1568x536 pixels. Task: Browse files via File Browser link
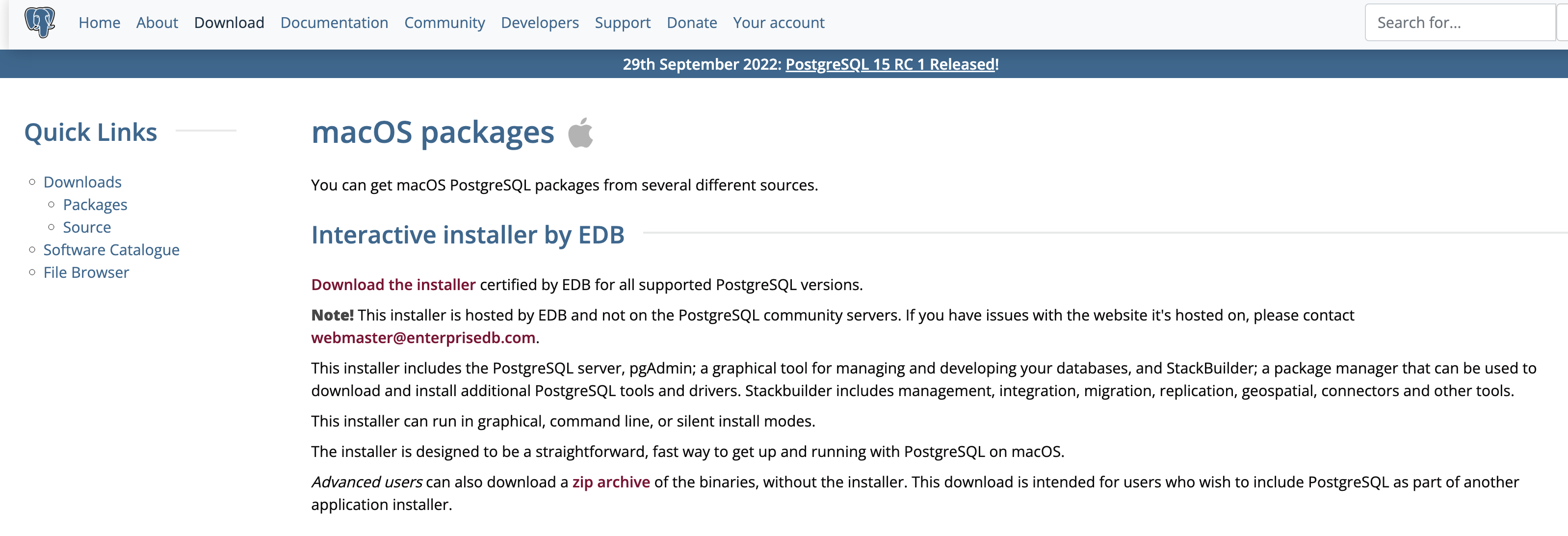point(86,272)
